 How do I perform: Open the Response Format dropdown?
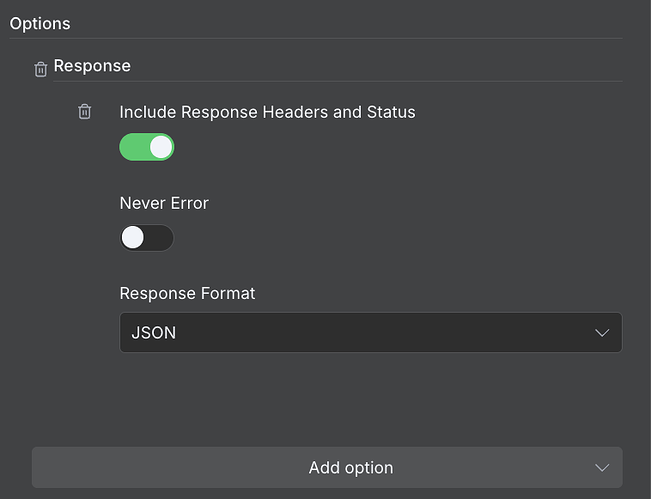click(370, 333)
